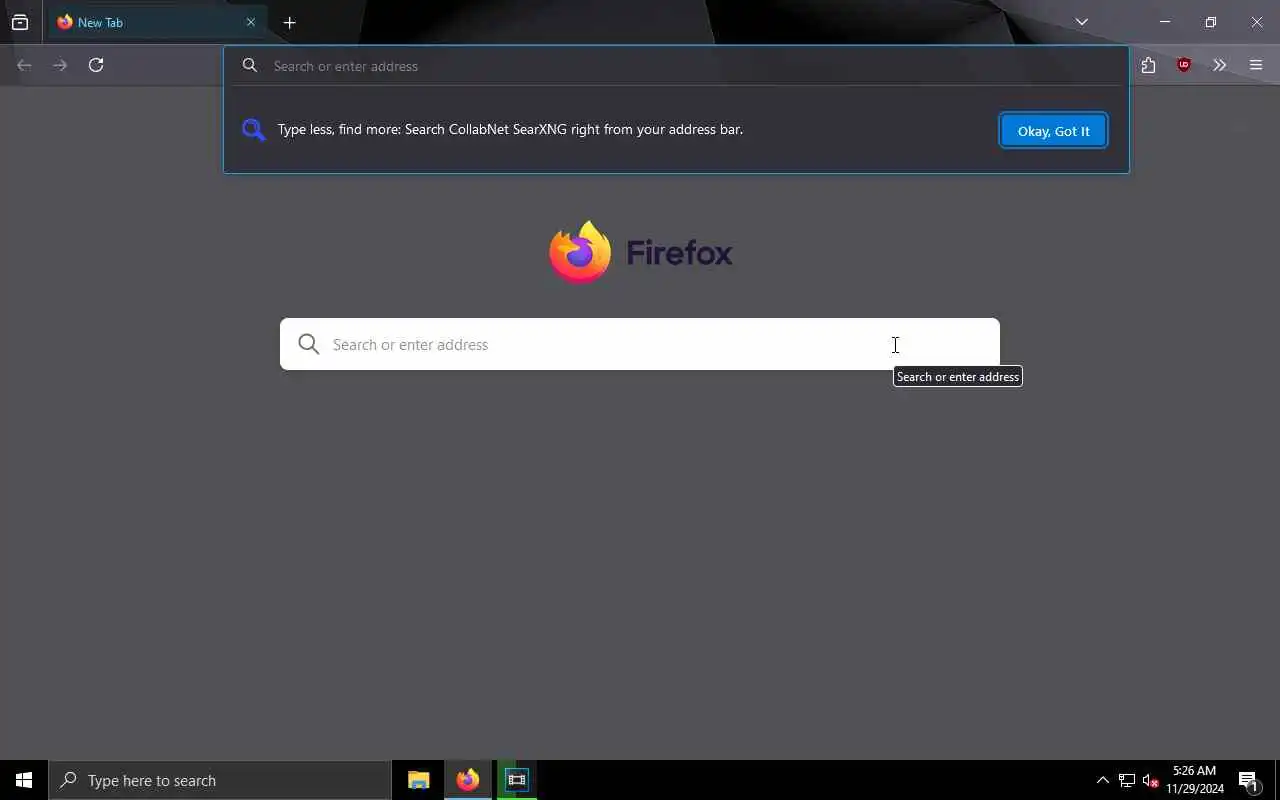Screen dimensions: 1280x800
Task: Open the terminal app on the taskbar
Action: (517, 780)
